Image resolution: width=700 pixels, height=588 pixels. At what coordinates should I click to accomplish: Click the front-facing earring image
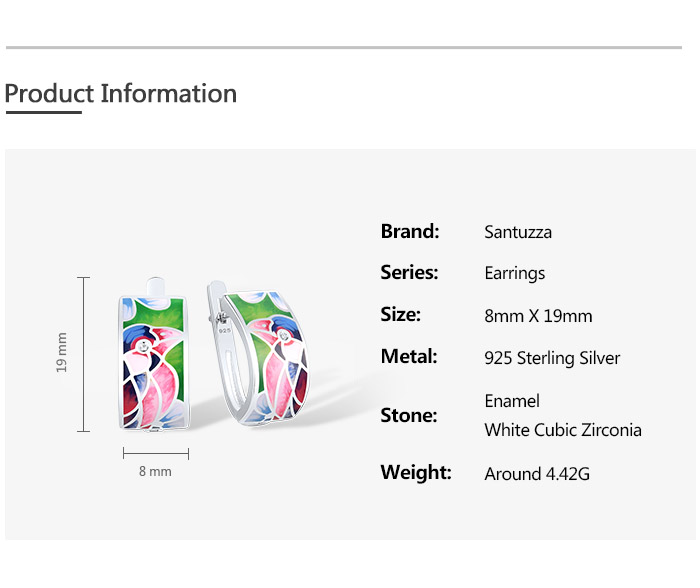pyautogui.click(x=155, y=360)
